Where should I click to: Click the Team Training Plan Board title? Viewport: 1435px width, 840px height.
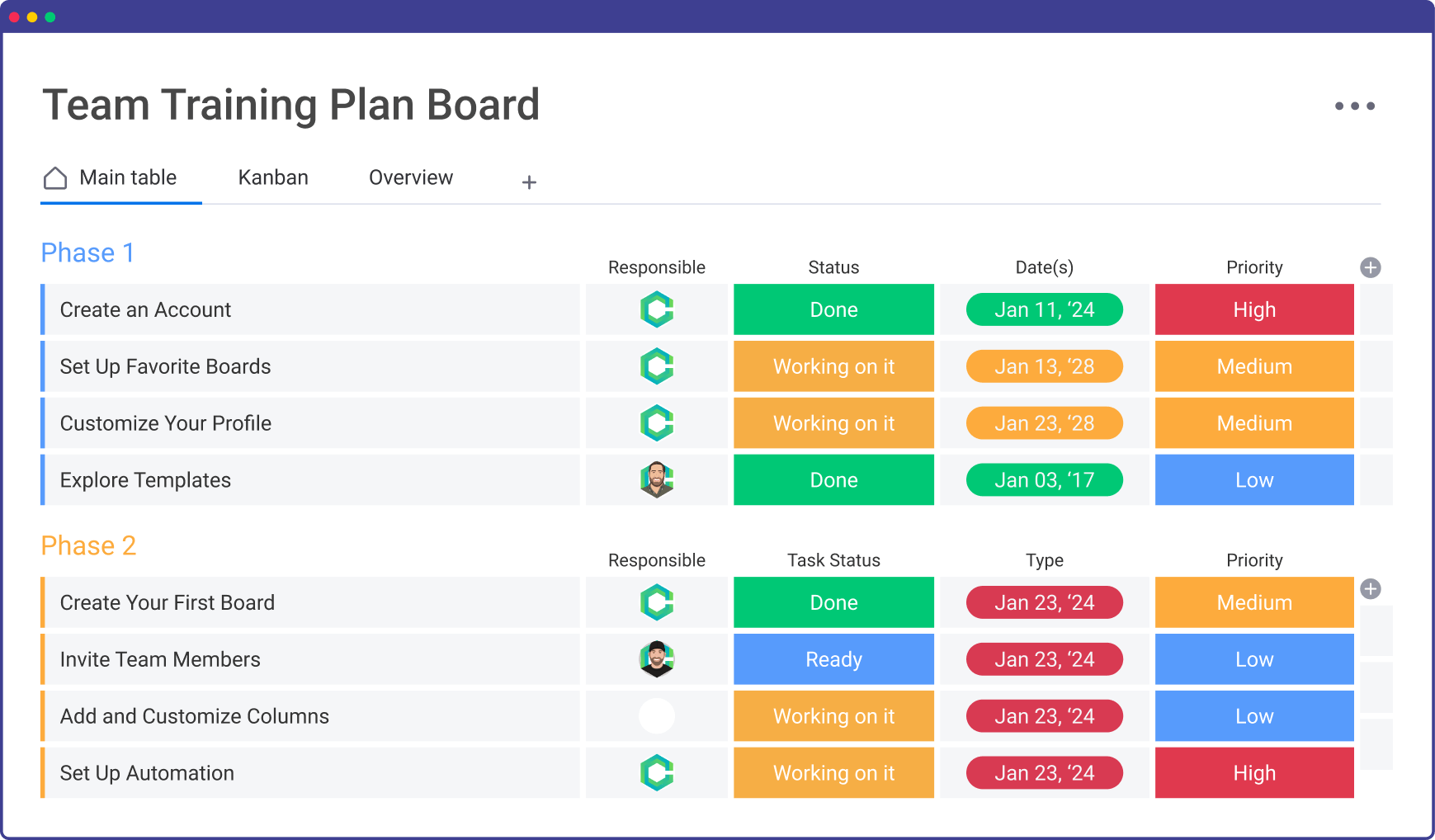tap(290, 105)
